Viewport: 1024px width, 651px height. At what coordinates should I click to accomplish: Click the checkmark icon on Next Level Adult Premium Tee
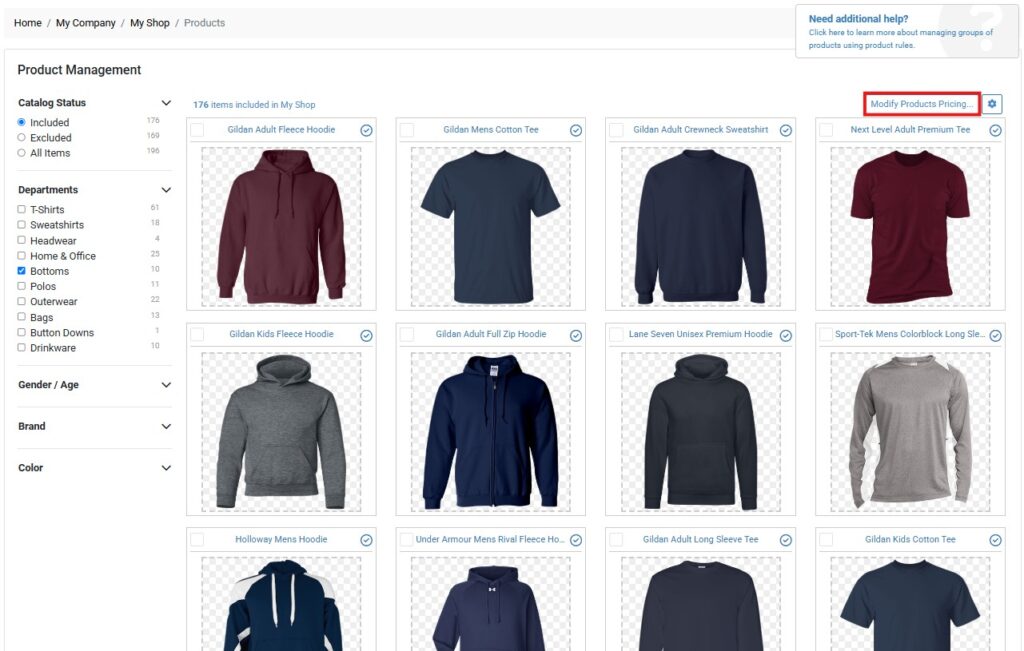(995, 131)
